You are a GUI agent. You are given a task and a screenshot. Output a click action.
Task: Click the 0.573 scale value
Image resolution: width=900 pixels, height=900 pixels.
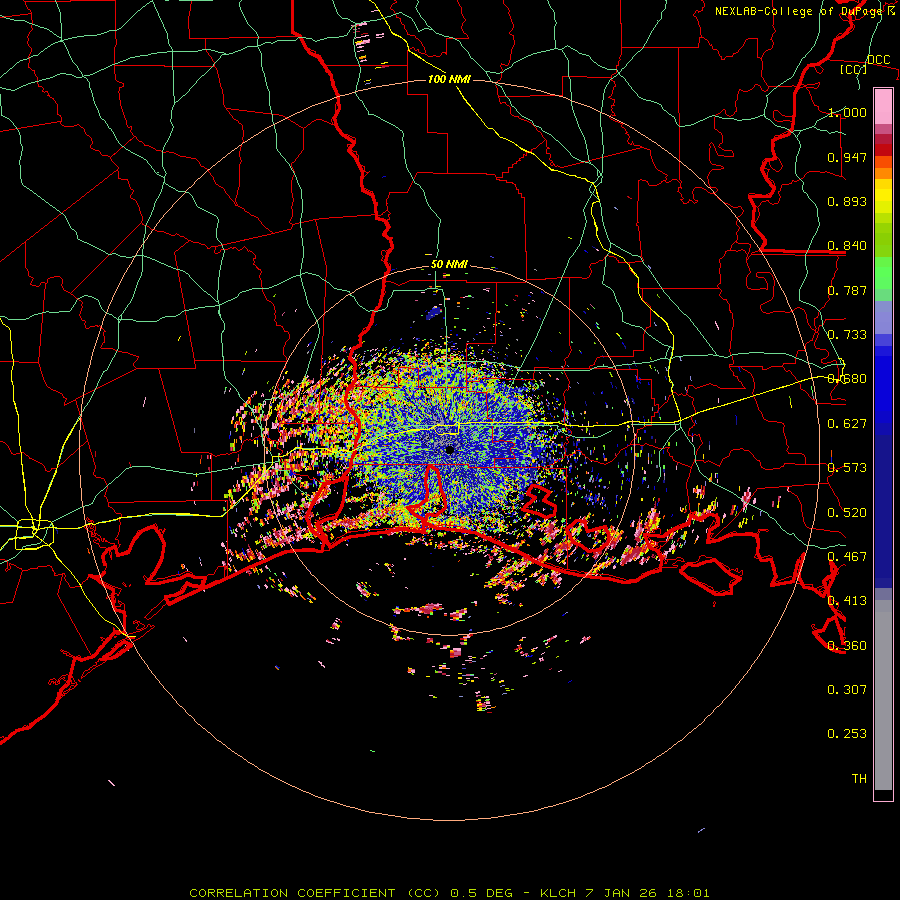pos(847,468)
